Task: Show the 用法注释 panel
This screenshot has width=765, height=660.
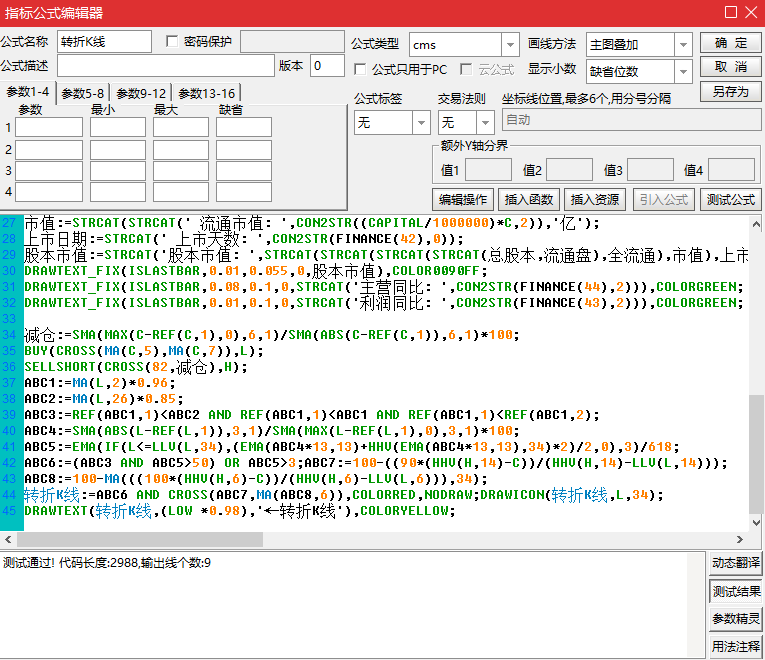Action: [736, 647]
